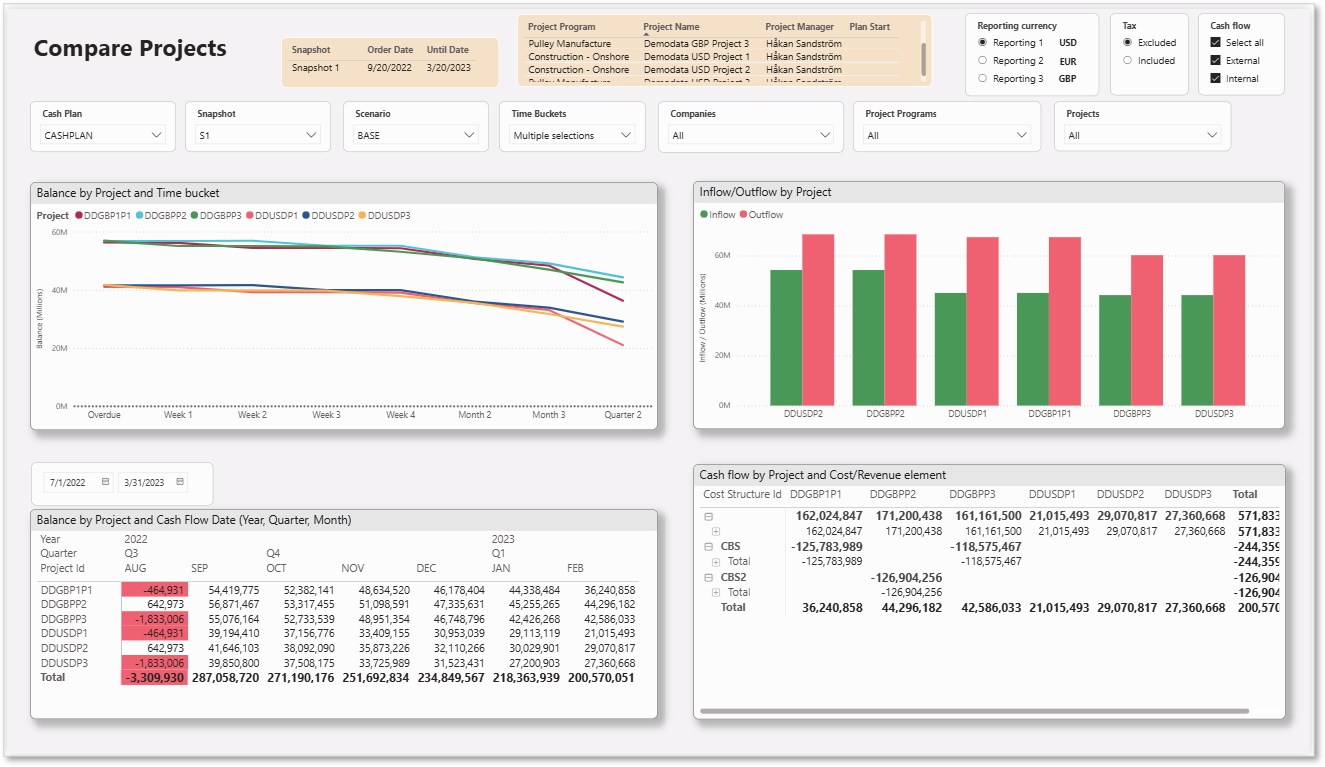
Task: Open the Snapshot S1 dropdown
Action: (257, 135)
